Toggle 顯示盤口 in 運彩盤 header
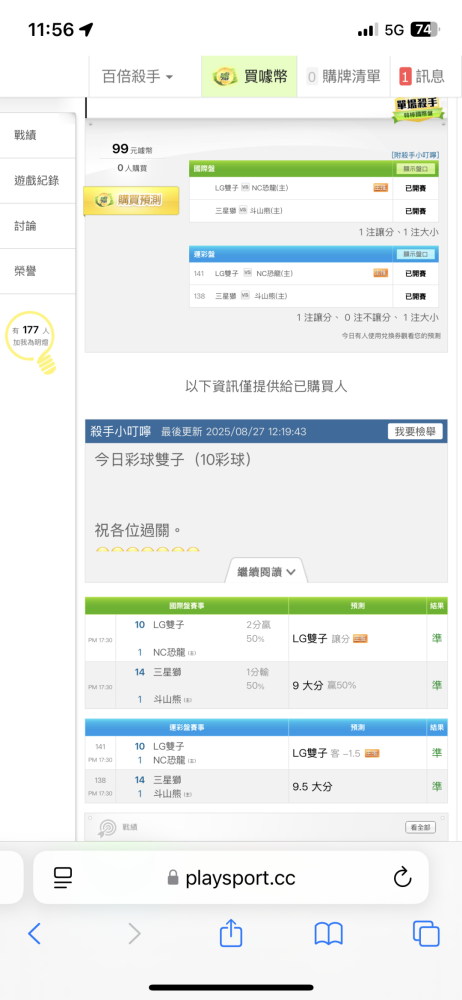The width and height of the screenshot is (462, 1000). click(x=415, y=254)
